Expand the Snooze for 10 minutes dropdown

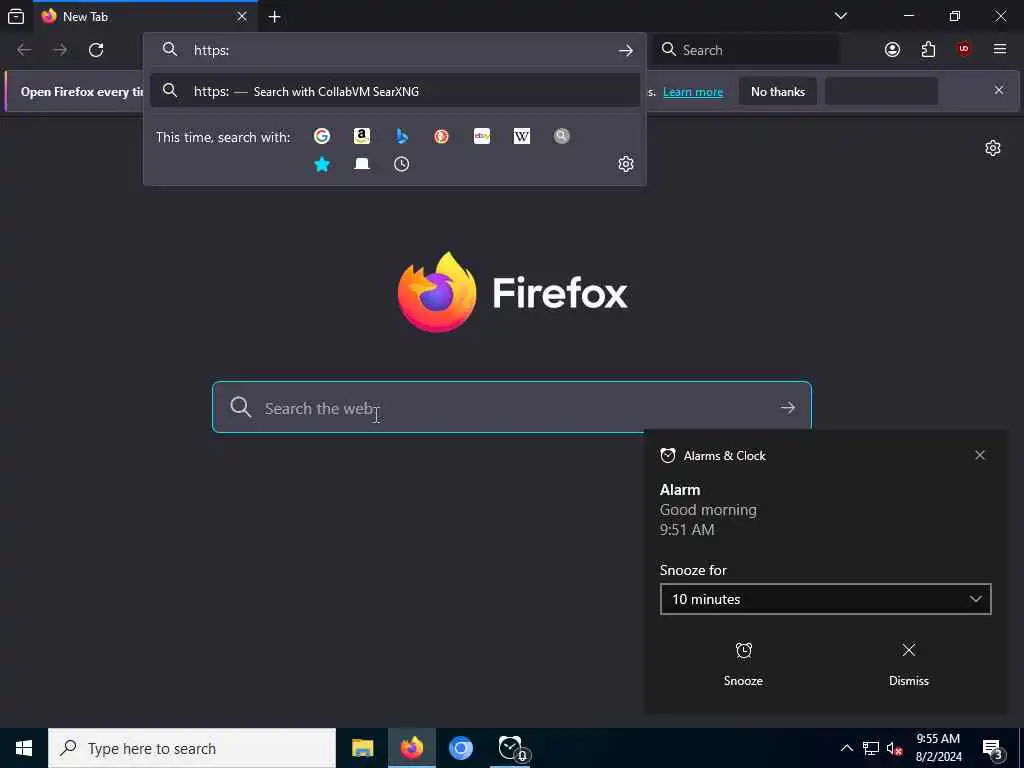pos(825,599)
